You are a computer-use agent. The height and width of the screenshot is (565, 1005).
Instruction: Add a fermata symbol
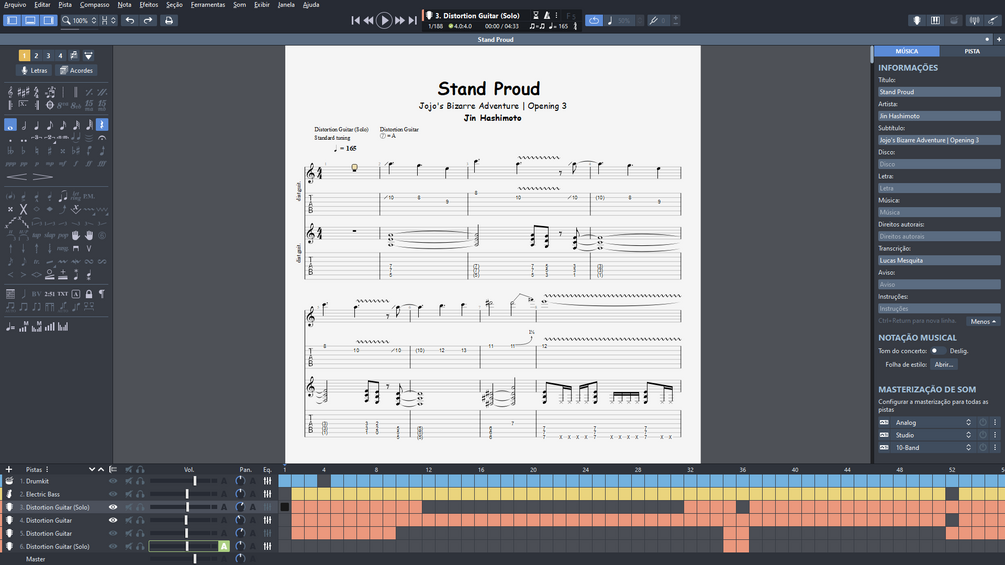[102, 138]
